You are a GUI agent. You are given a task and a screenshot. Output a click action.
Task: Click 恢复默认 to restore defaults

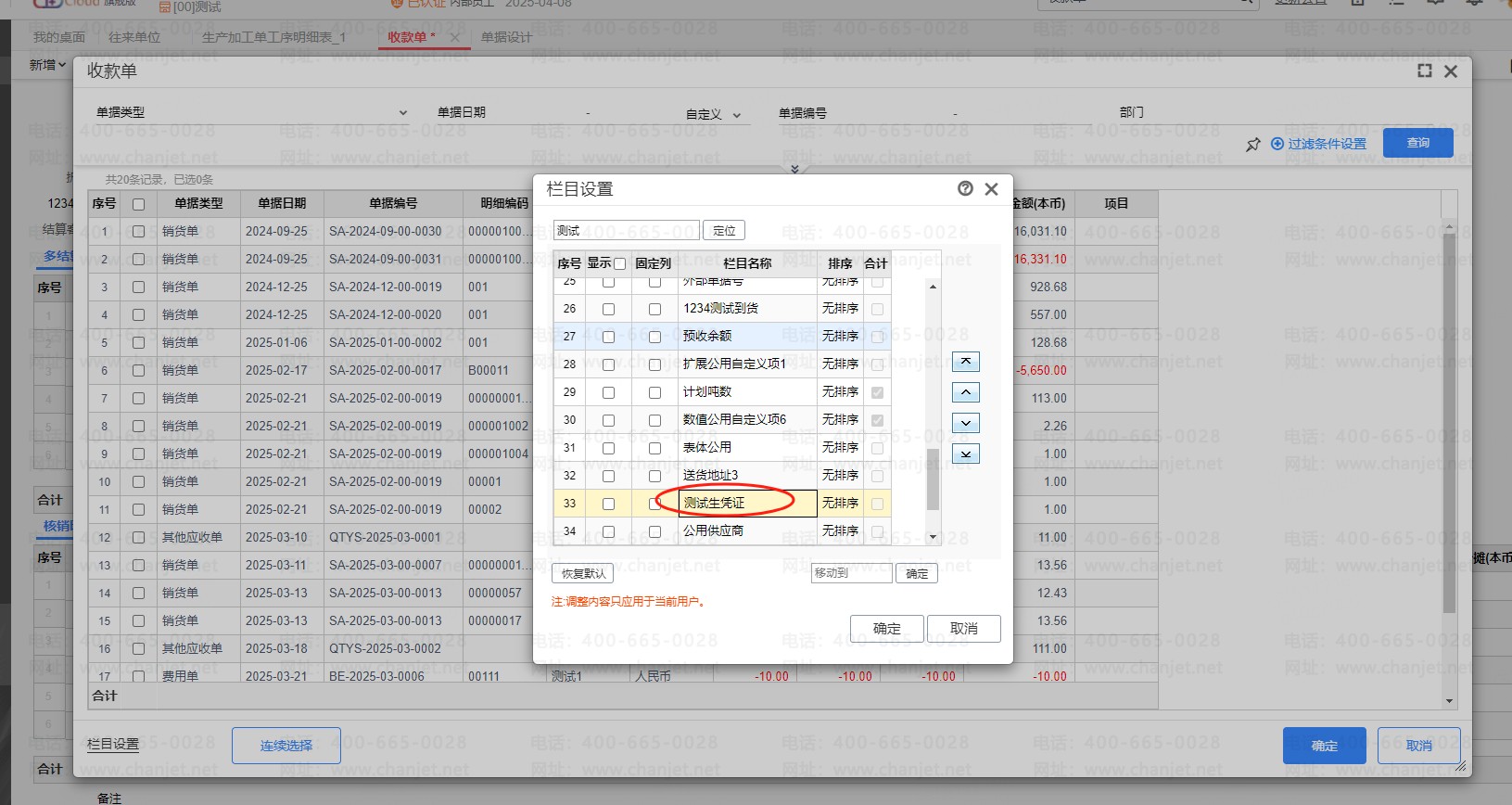click(x=583, y=573)
